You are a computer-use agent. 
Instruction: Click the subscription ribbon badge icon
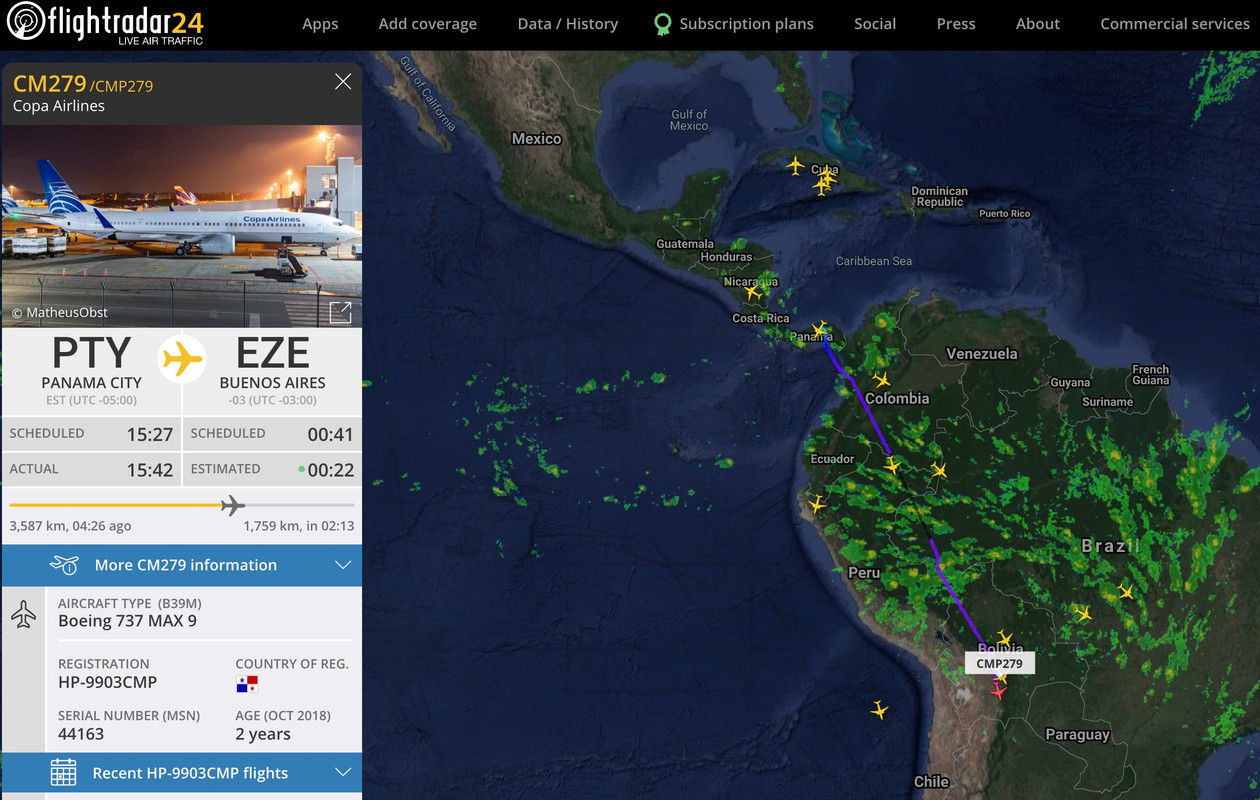pos(662,24)
